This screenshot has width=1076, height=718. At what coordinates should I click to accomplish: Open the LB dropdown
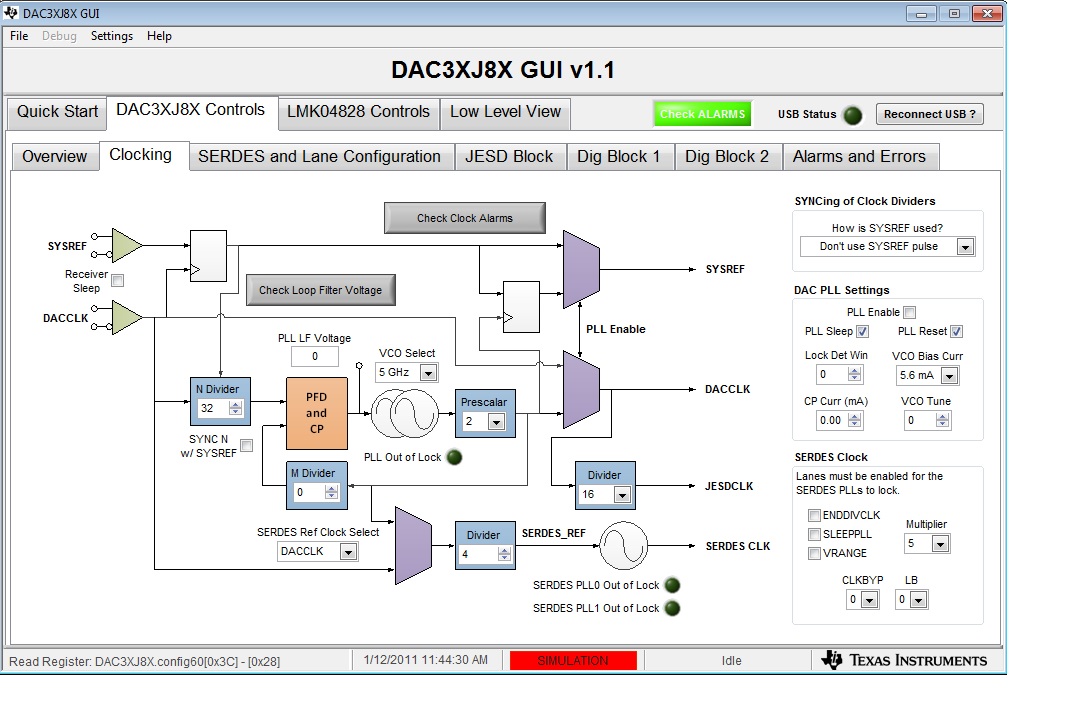point(918,600)
